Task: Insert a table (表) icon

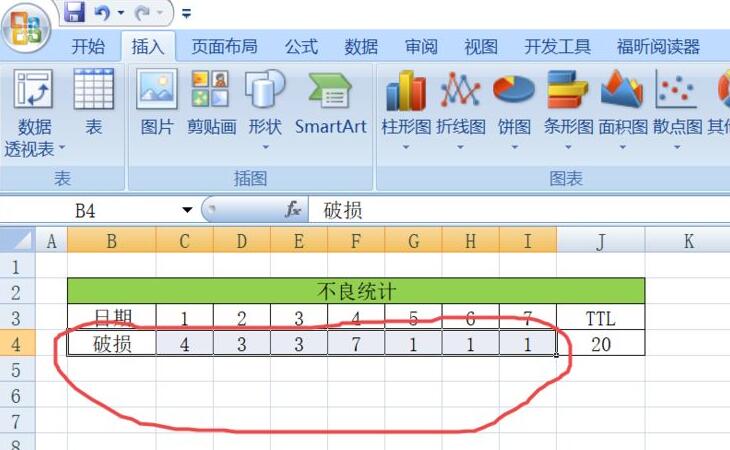Action: click(94, 102)
